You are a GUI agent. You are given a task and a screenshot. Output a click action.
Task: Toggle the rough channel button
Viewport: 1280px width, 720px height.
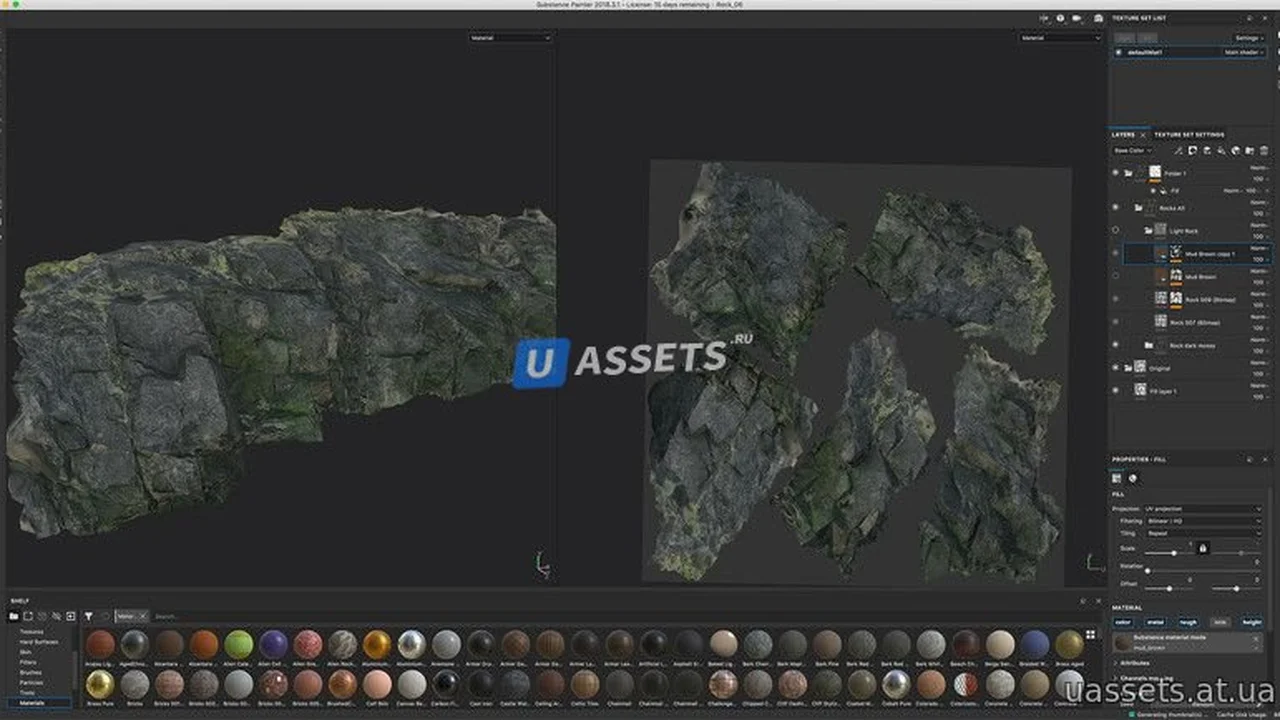tap(1188, 622)
